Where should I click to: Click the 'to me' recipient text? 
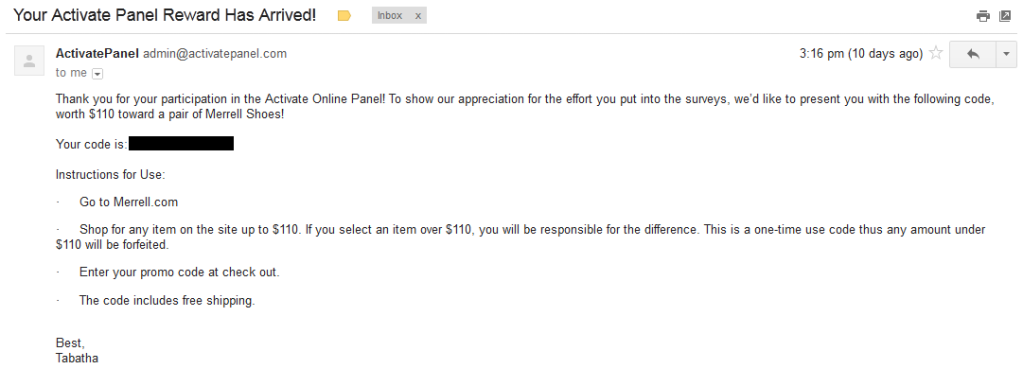tap(71, 73)
